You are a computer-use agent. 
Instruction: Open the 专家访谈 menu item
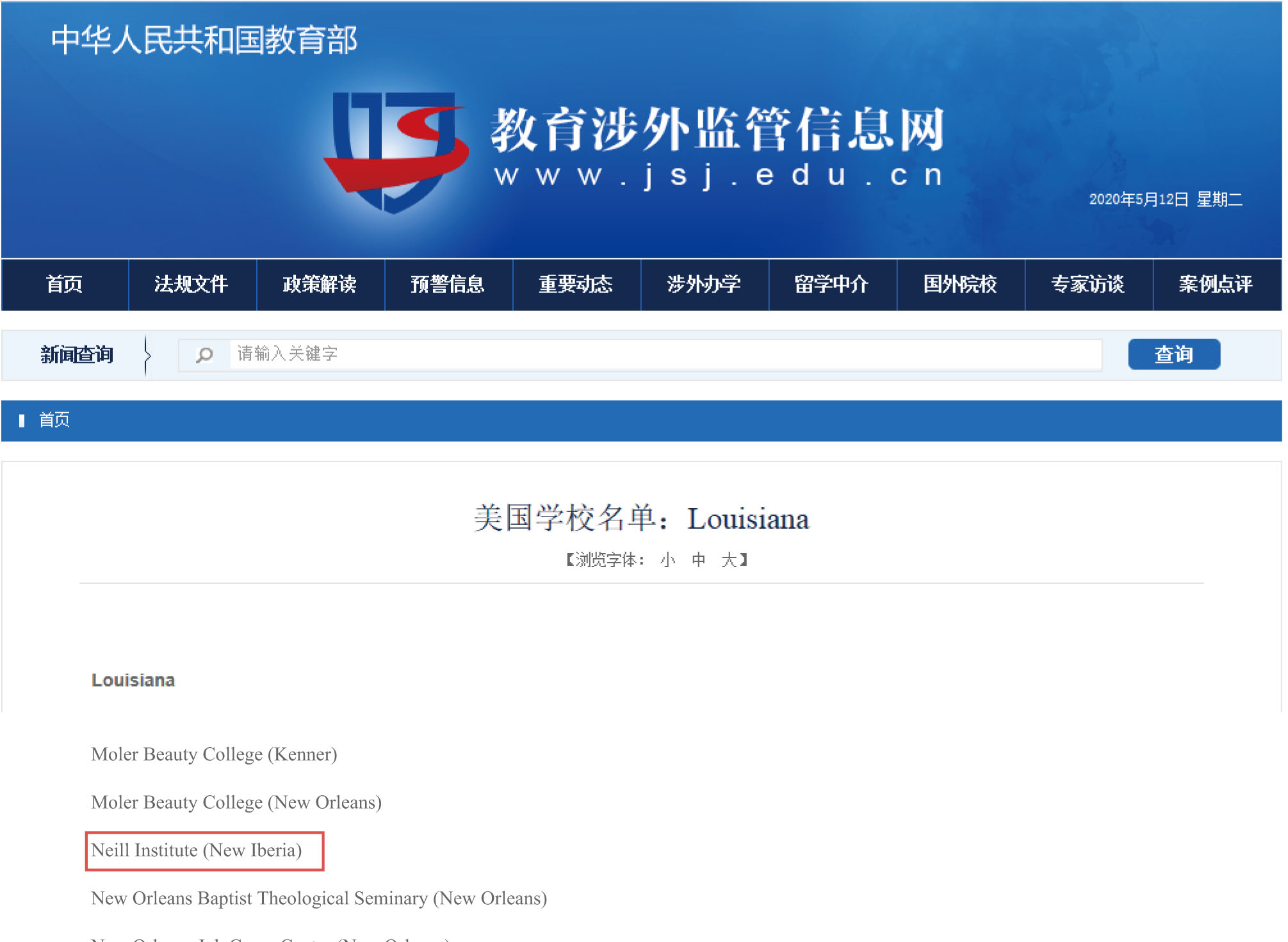coord(1089,285)
